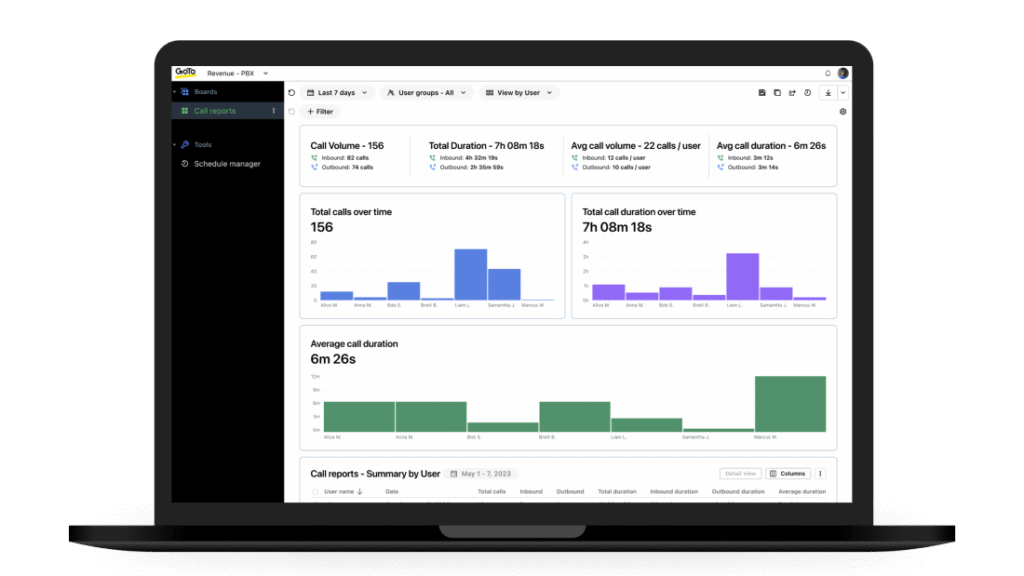Click the Columns button
This screenshot has height=576, width=1024.
point(788,474)
